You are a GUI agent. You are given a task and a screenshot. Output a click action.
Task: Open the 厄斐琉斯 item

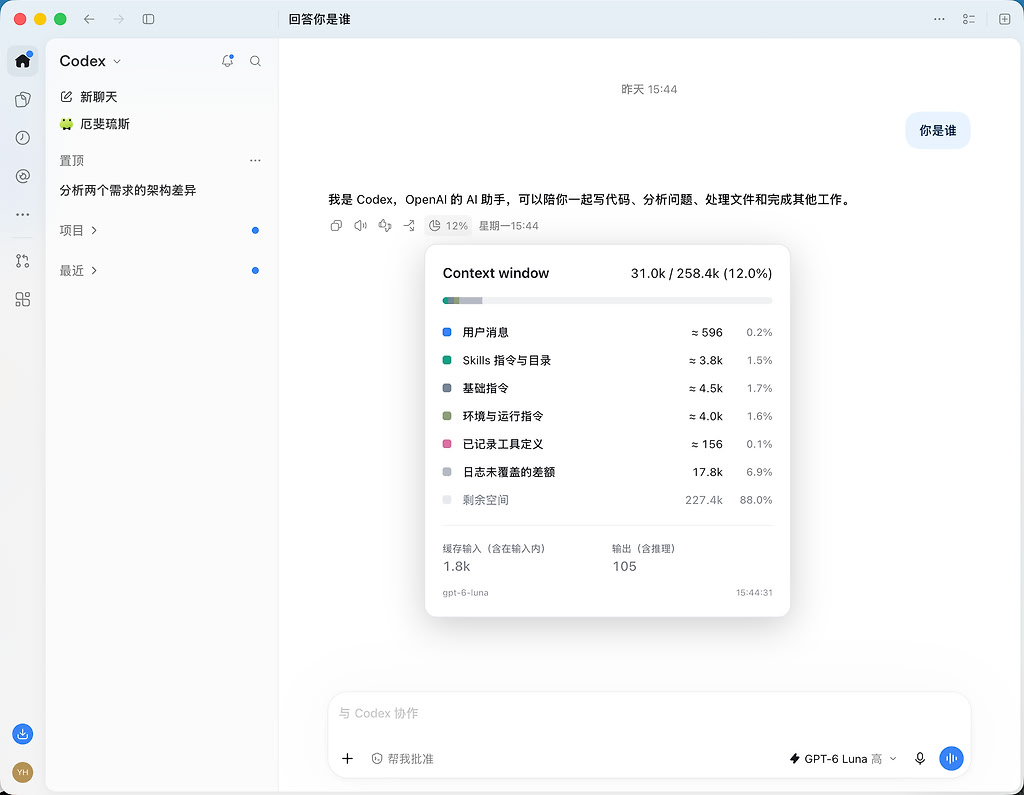pyautogui.click(x=95, y=124)
